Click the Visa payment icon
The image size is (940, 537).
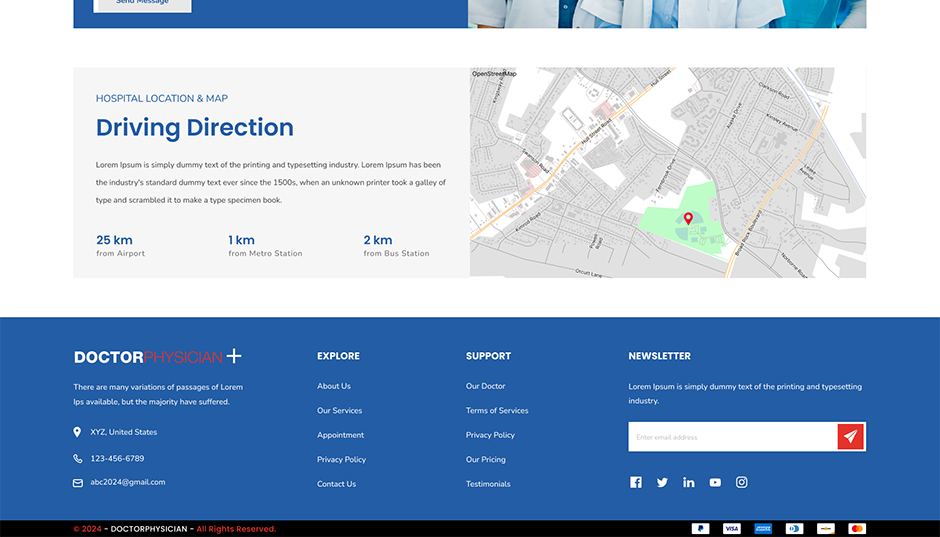(x=732, y=528)
